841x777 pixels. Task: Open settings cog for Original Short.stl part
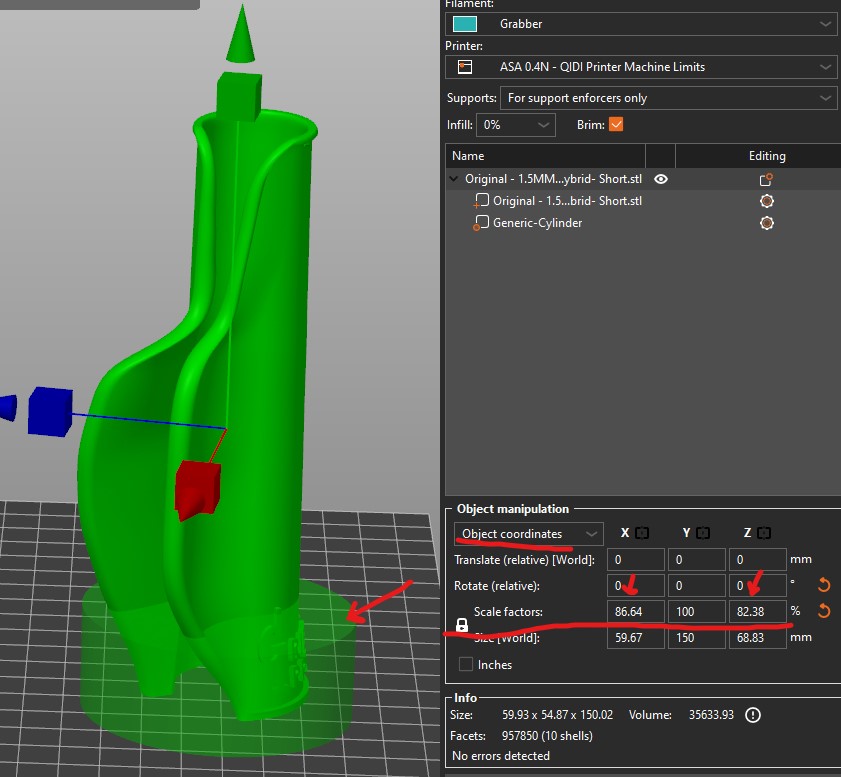coord(767,201)
